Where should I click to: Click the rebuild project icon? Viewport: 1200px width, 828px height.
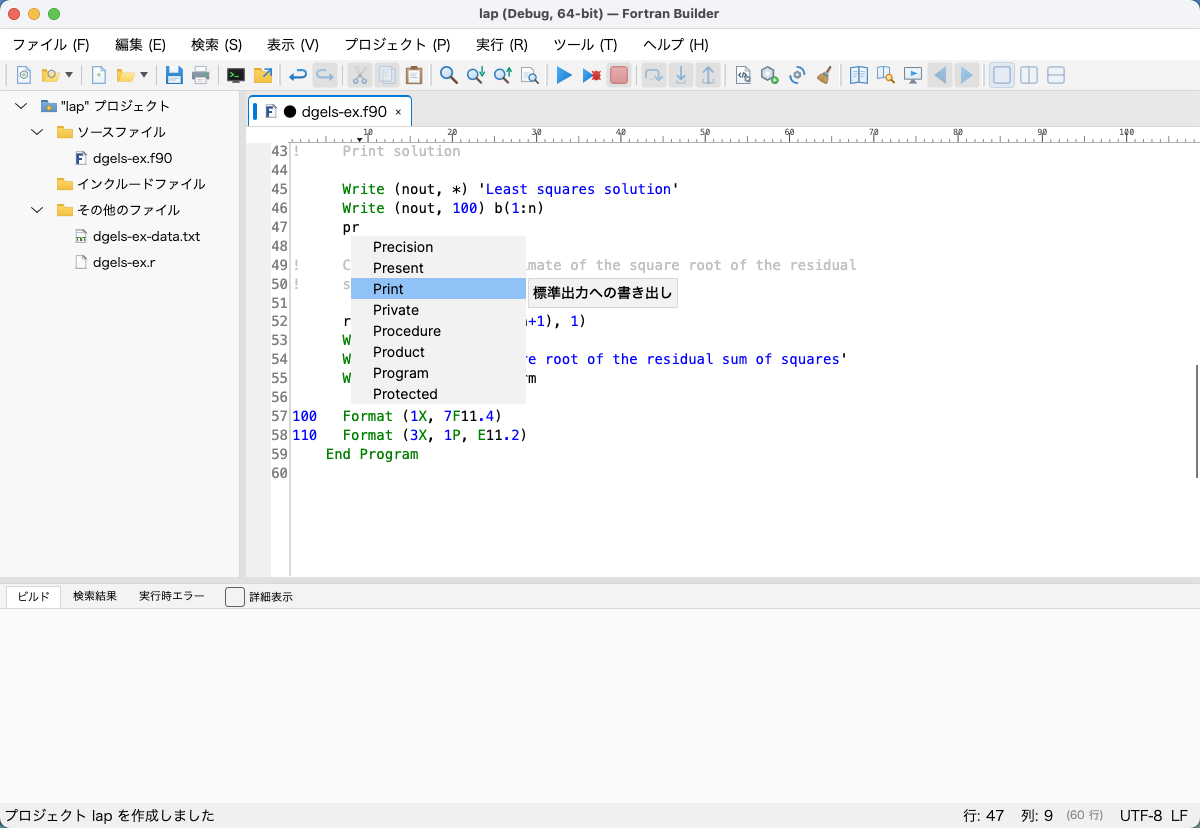(797, 75)
